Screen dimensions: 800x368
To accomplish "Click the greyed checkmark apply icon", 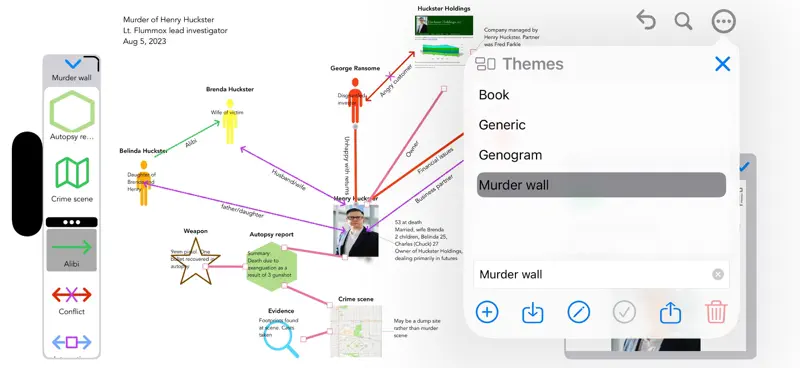I will pos(624,312).
